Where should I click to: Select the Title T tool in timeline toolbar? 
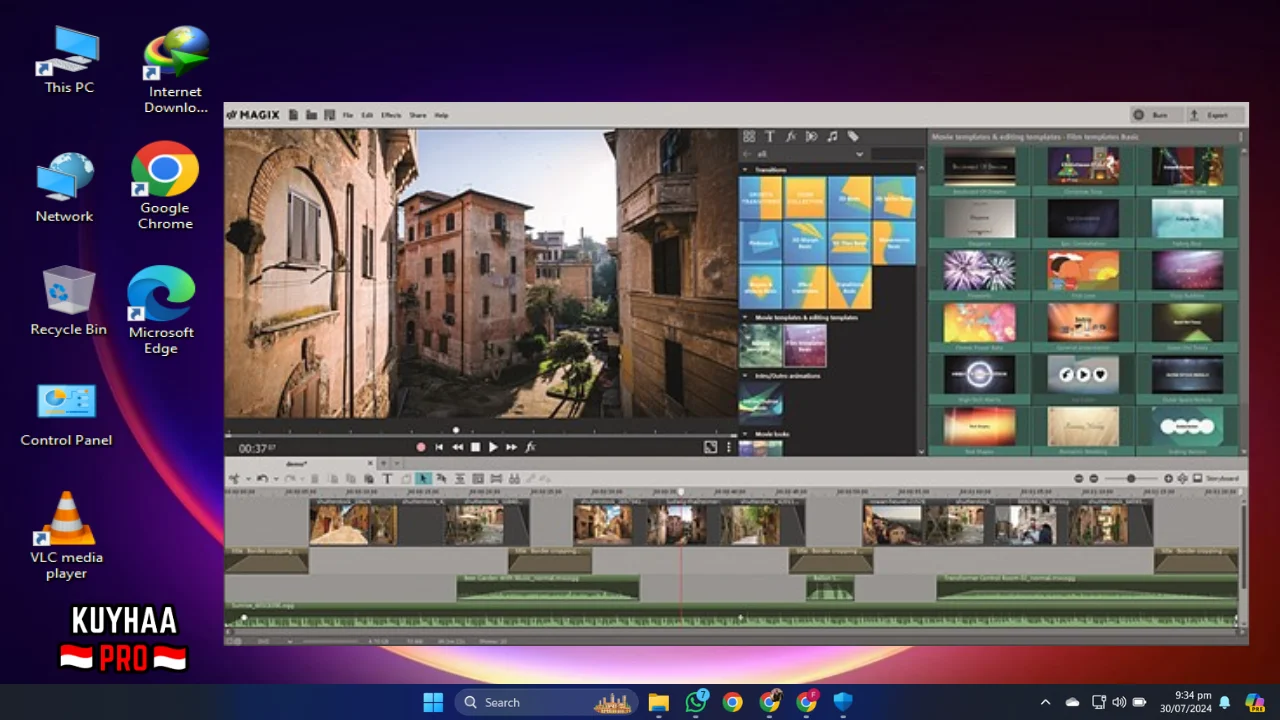pos(387,479)
